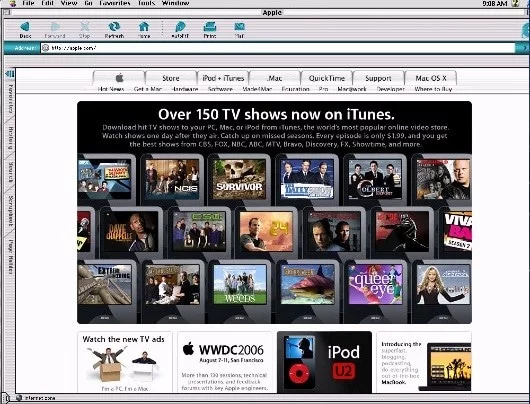Click the address URL field
This screenshot has height=404, width=530.
278,48
